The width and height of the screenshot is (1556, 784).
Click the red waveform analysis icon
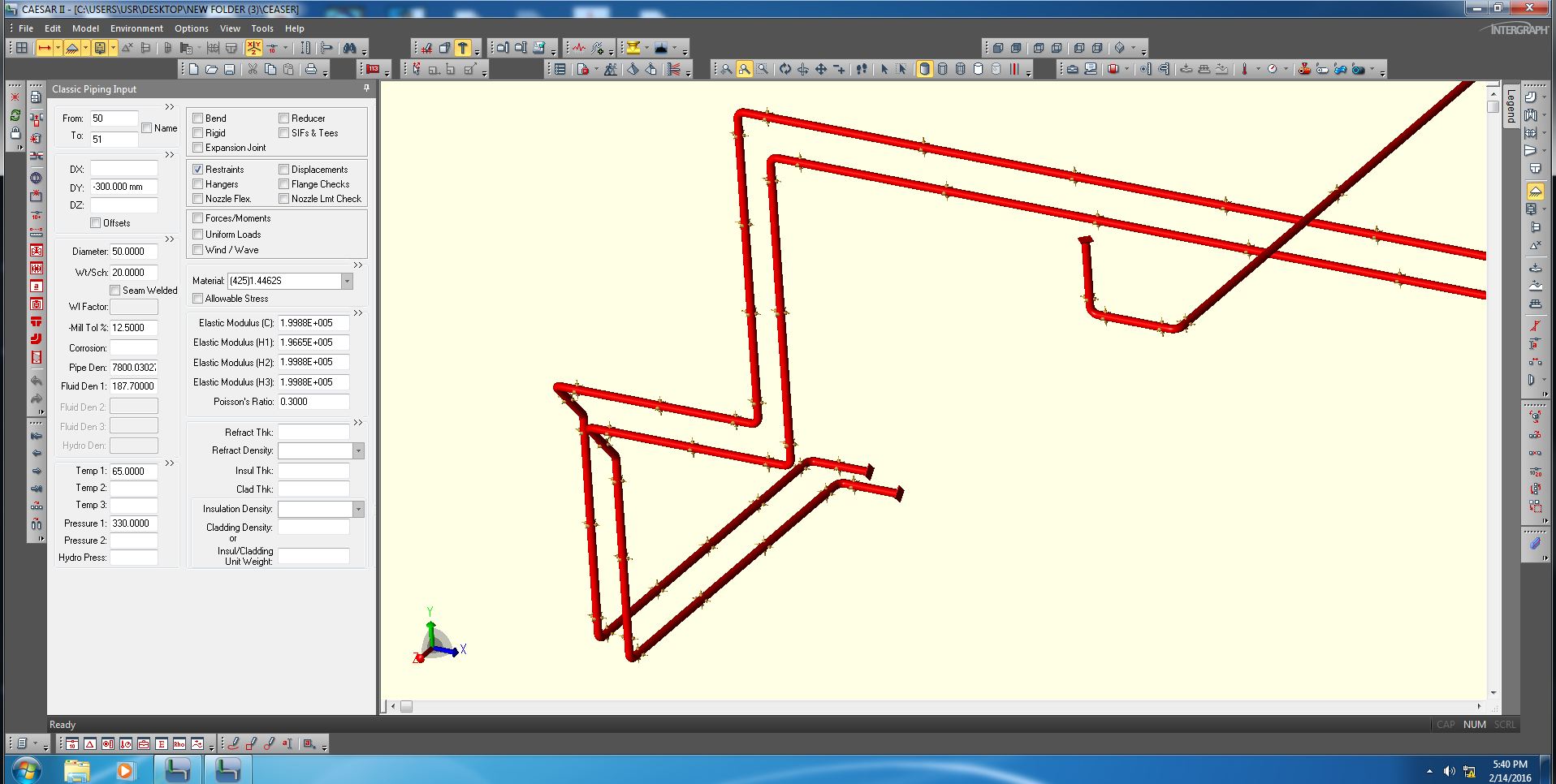[579, 48]
